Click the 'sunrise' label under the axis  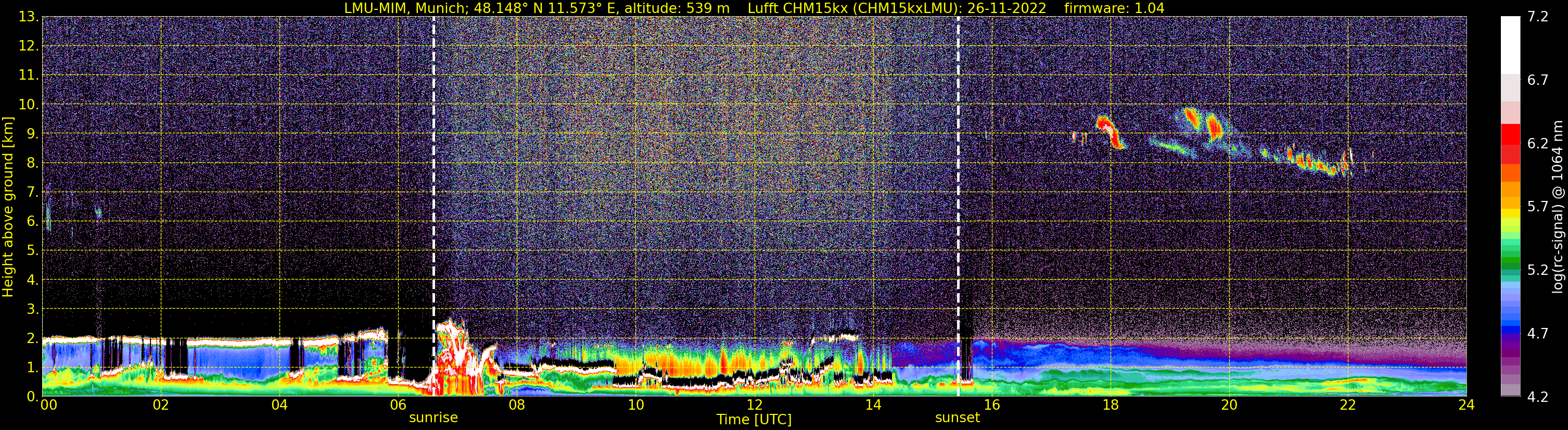click(x=433, y=418)
